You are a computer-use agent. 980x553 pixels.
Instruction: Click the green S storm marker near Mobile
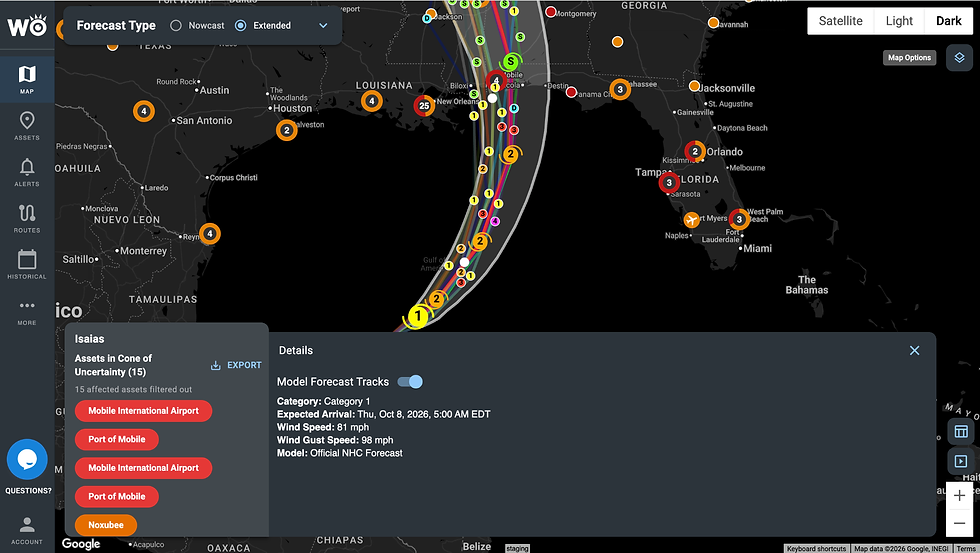pos(511,61)
